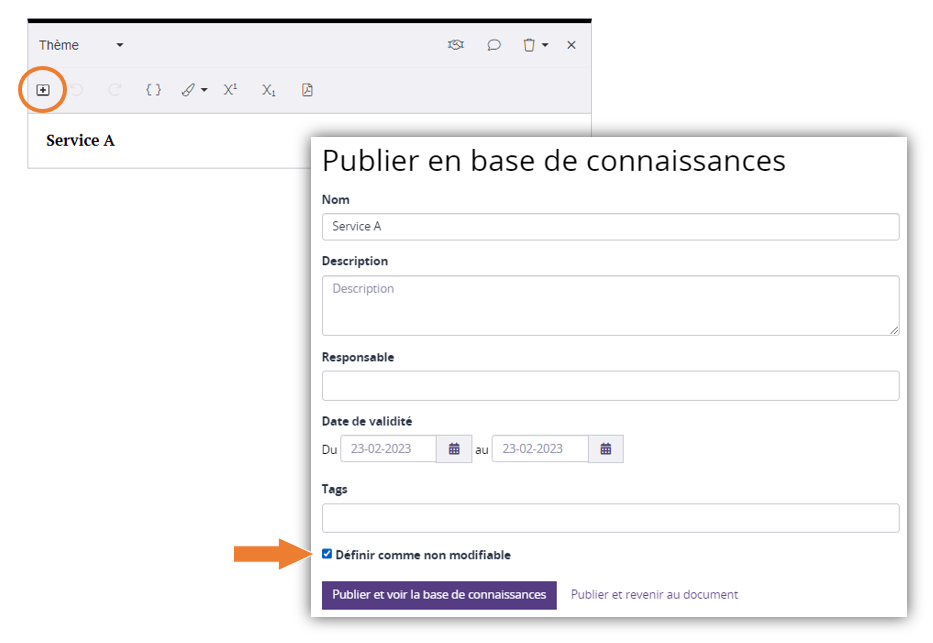Uncheck Définir comme non modifiable

point(327,554)
